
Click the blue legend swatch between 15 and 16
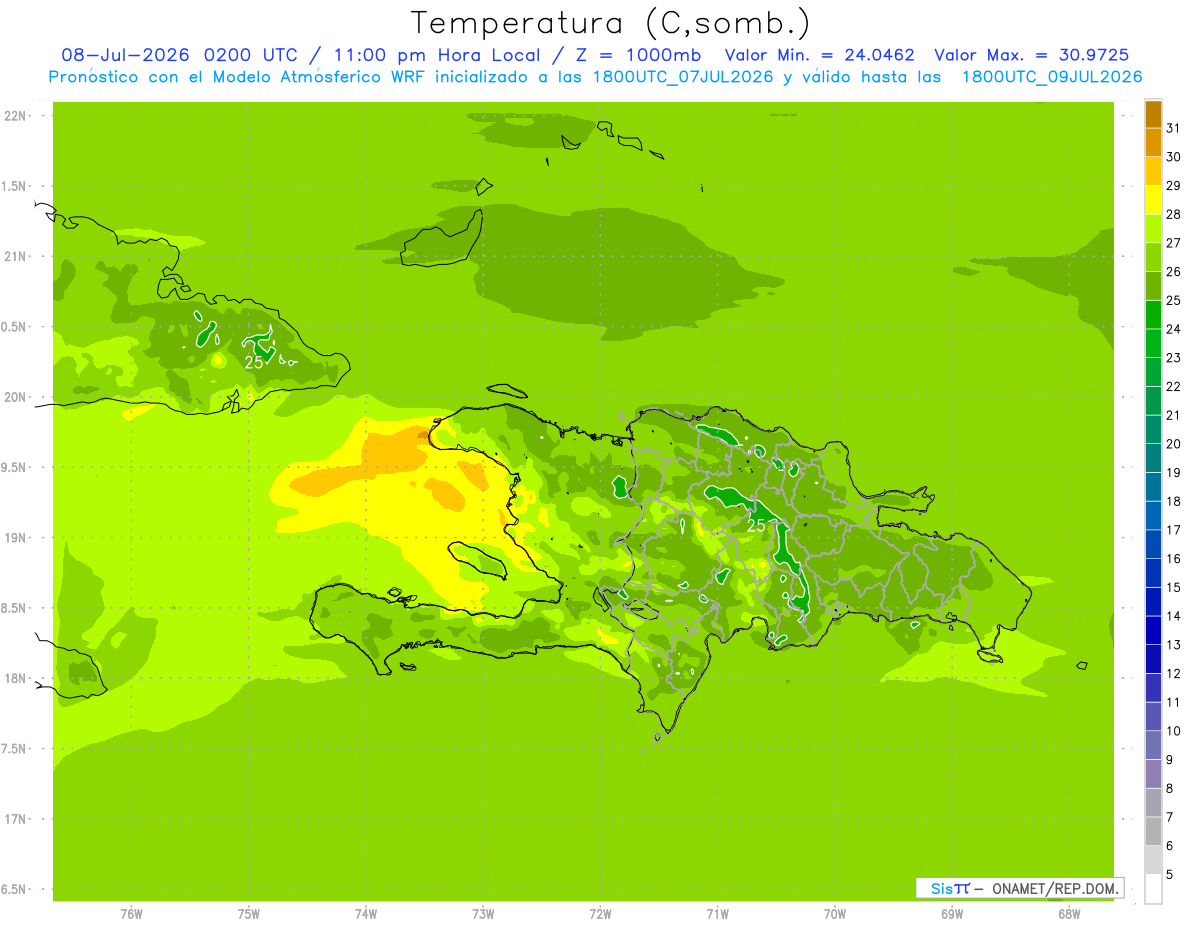tap(1153, 573)
